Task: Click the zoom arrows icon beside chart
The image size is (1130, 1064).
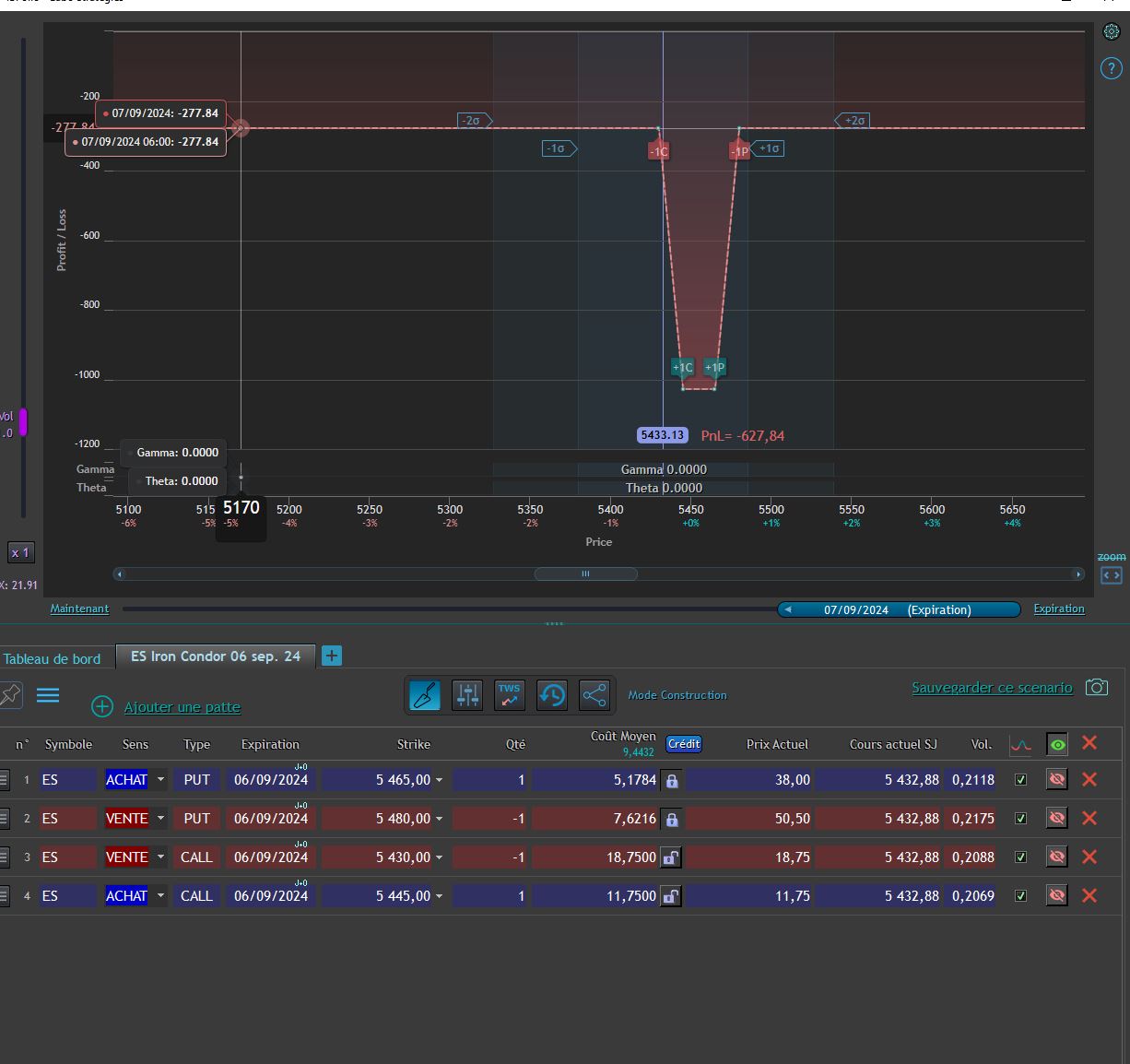Action: click(x=1112, y=574)
